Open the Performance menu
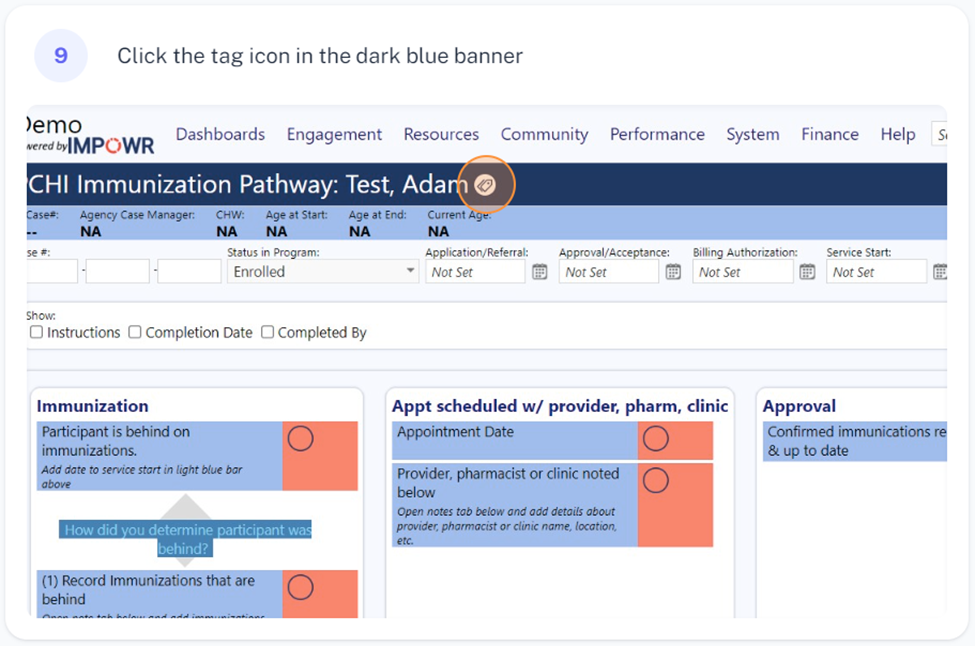 657,134
